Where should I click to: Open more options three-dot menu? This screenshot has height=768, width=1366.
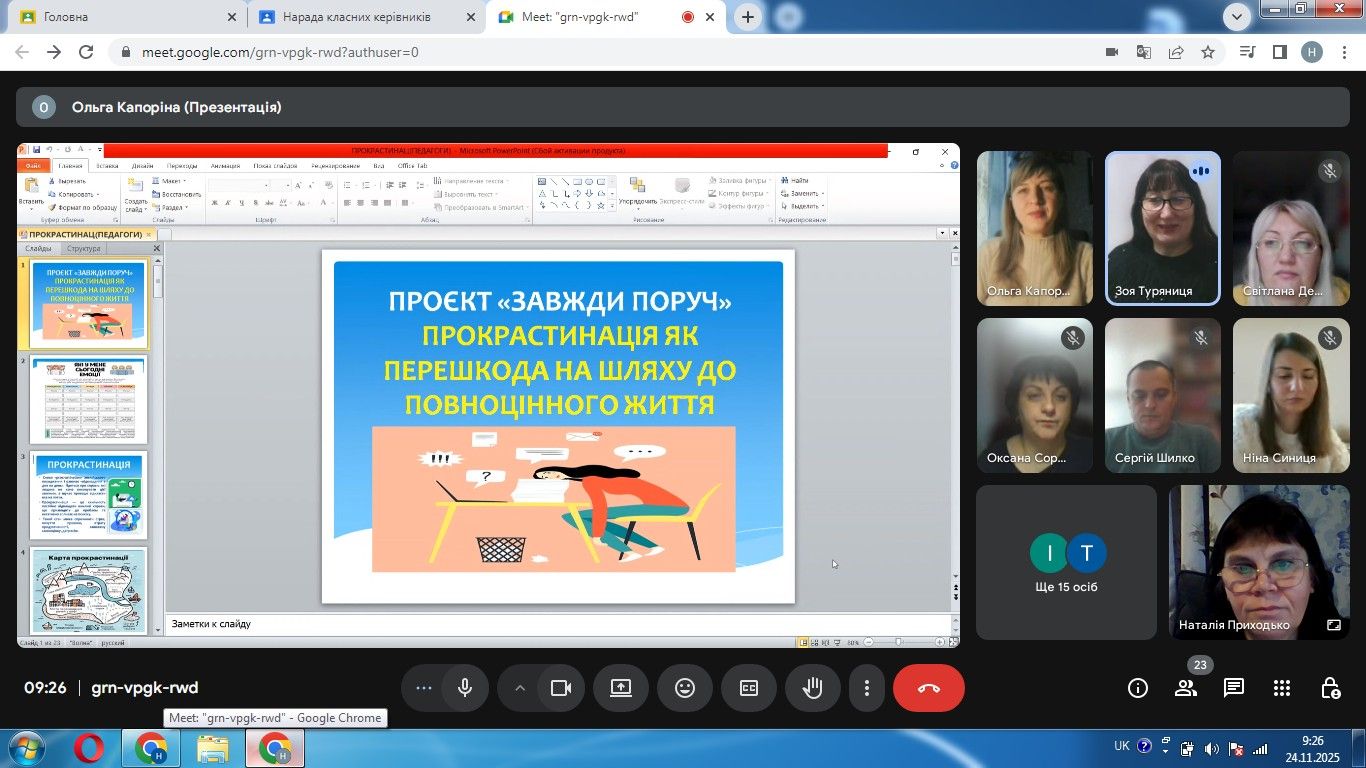pyautogui.click(x=867, y=688)
